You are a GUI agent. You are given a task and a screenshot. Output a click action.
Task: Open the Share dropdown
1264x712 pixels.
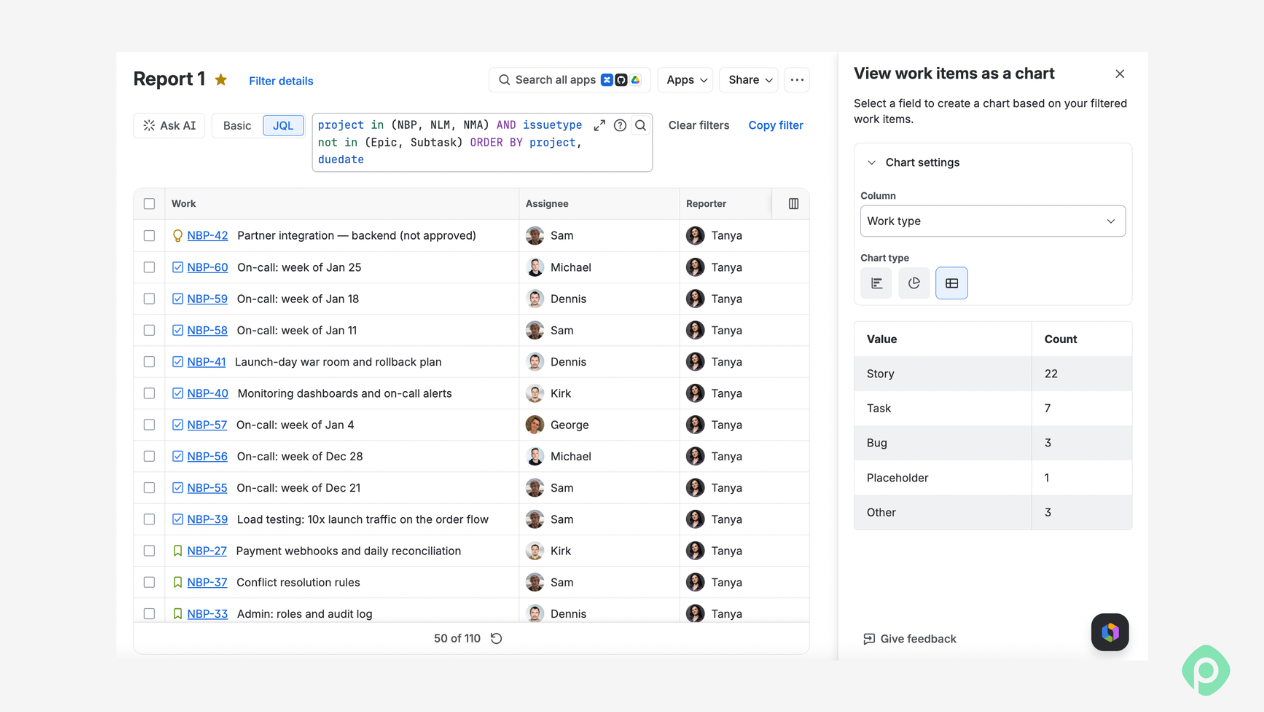[x=749, y=80]
